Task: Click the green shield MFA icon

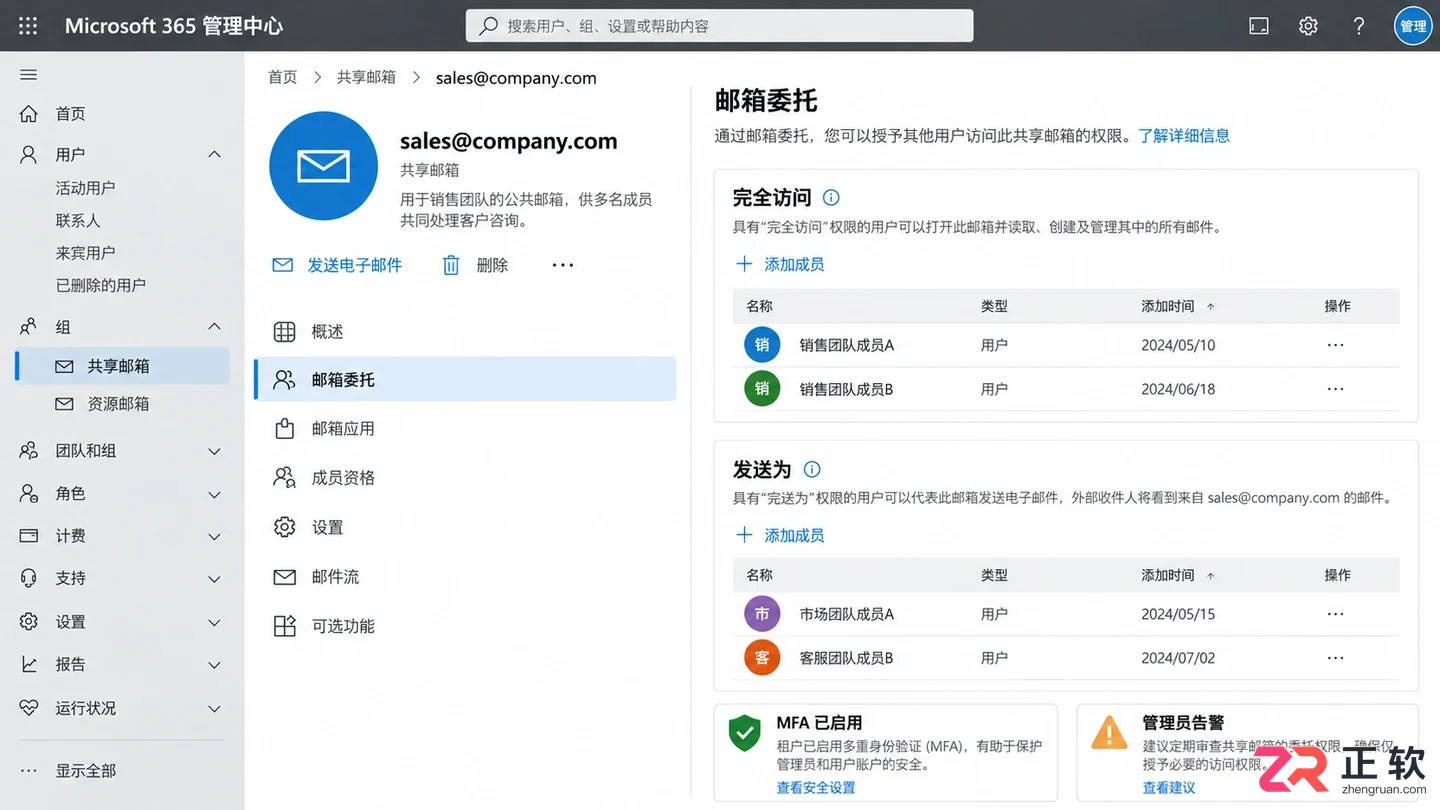Action: coord(744,734)
